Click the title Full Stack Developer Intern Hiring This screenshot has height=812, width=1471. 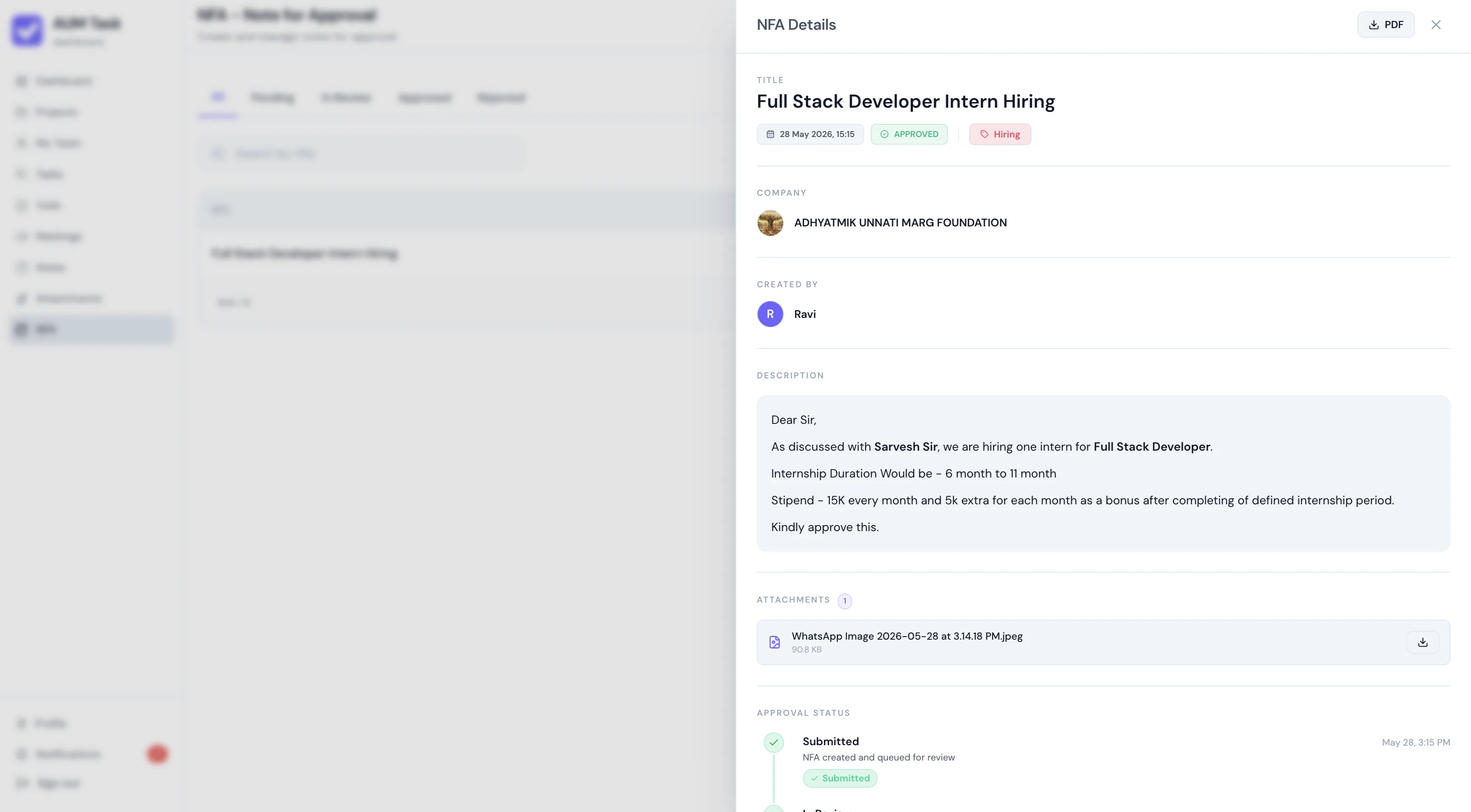pyautogui.click(x=906, y=101)
